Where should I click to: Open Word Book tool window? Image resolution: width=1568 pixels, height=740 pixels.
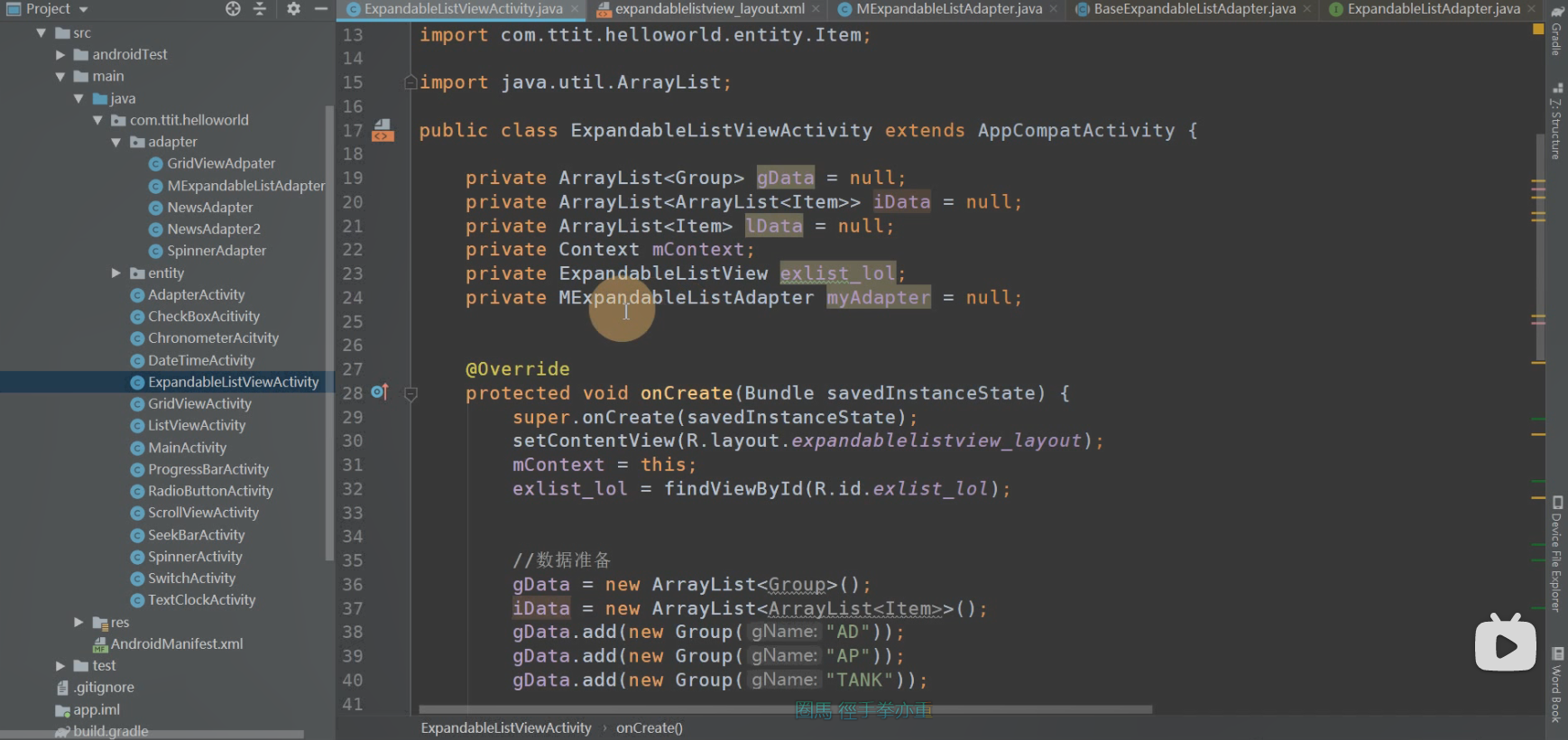pos(1556,684)
